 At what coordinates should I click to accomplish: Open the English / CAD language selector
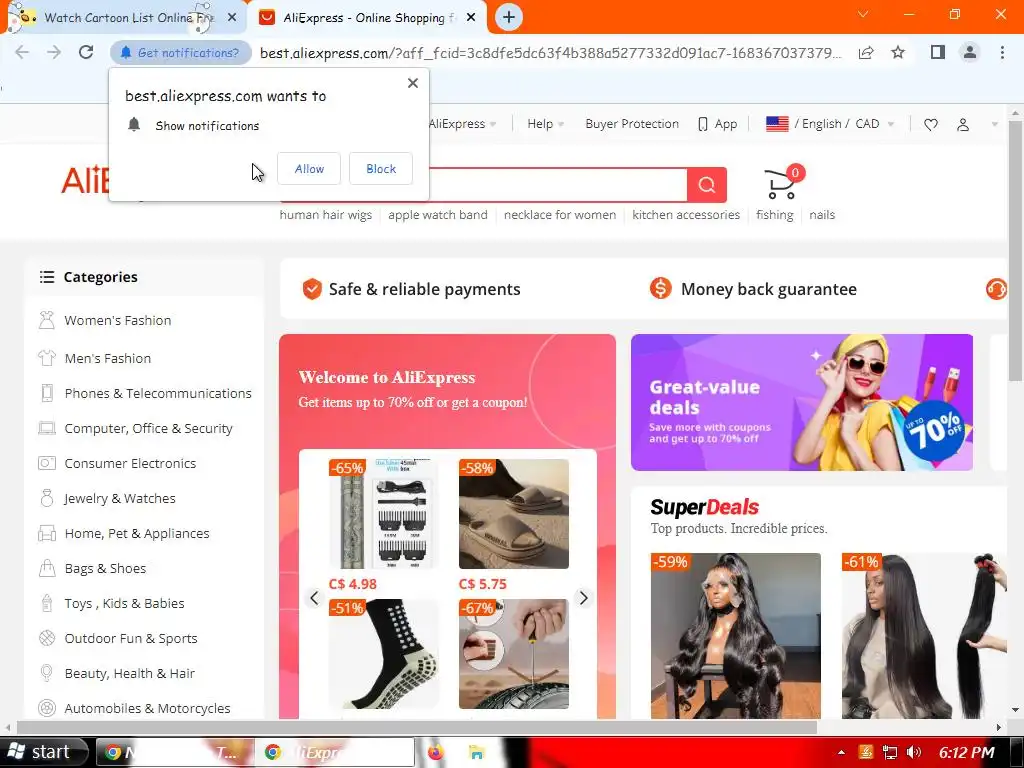[830, 124]
